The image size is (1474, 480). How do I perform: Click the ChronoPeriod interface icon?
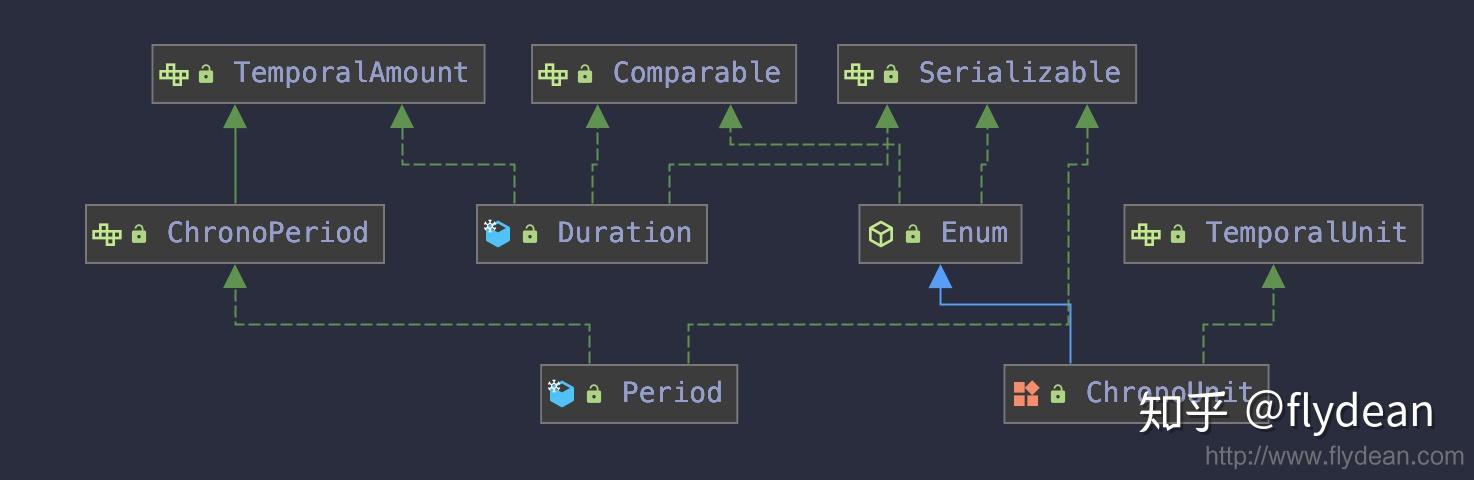(107, 234)
